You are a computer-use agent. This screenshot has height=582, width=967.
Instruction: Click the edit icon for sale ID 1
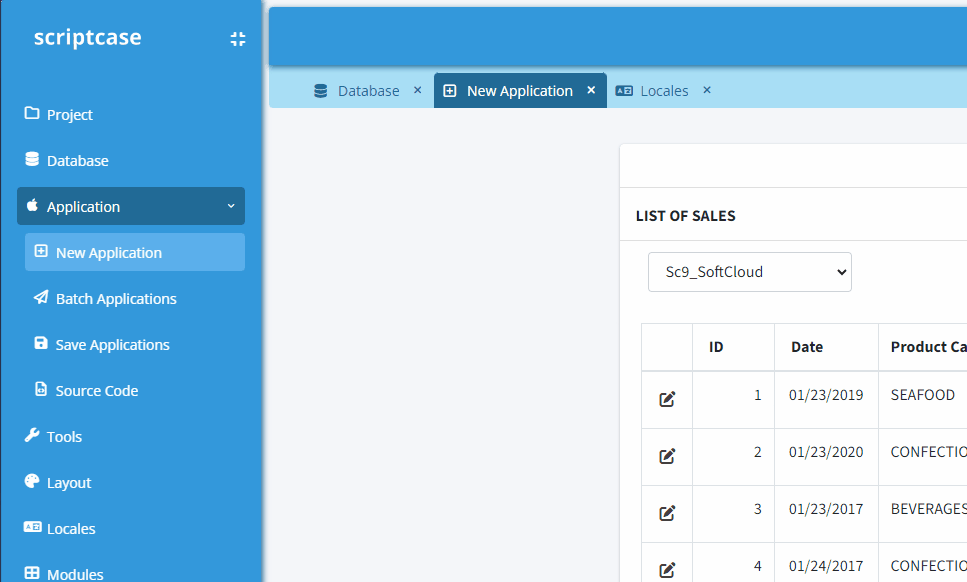click(x=667, y=399)
